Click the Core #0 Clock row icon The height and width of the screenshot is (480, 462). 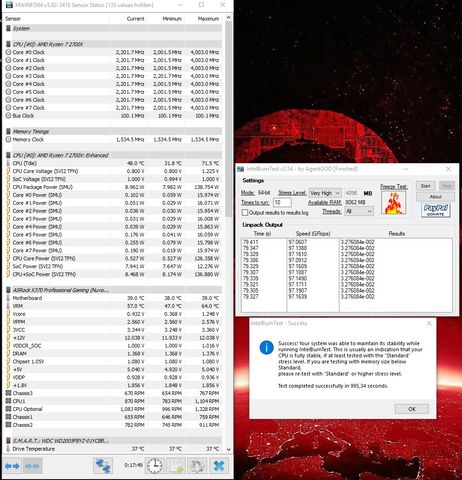pos(9,52)
